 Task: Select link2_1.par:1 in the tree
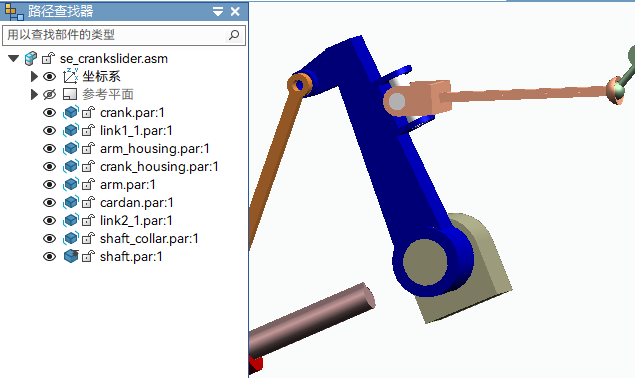click(136, 220)
